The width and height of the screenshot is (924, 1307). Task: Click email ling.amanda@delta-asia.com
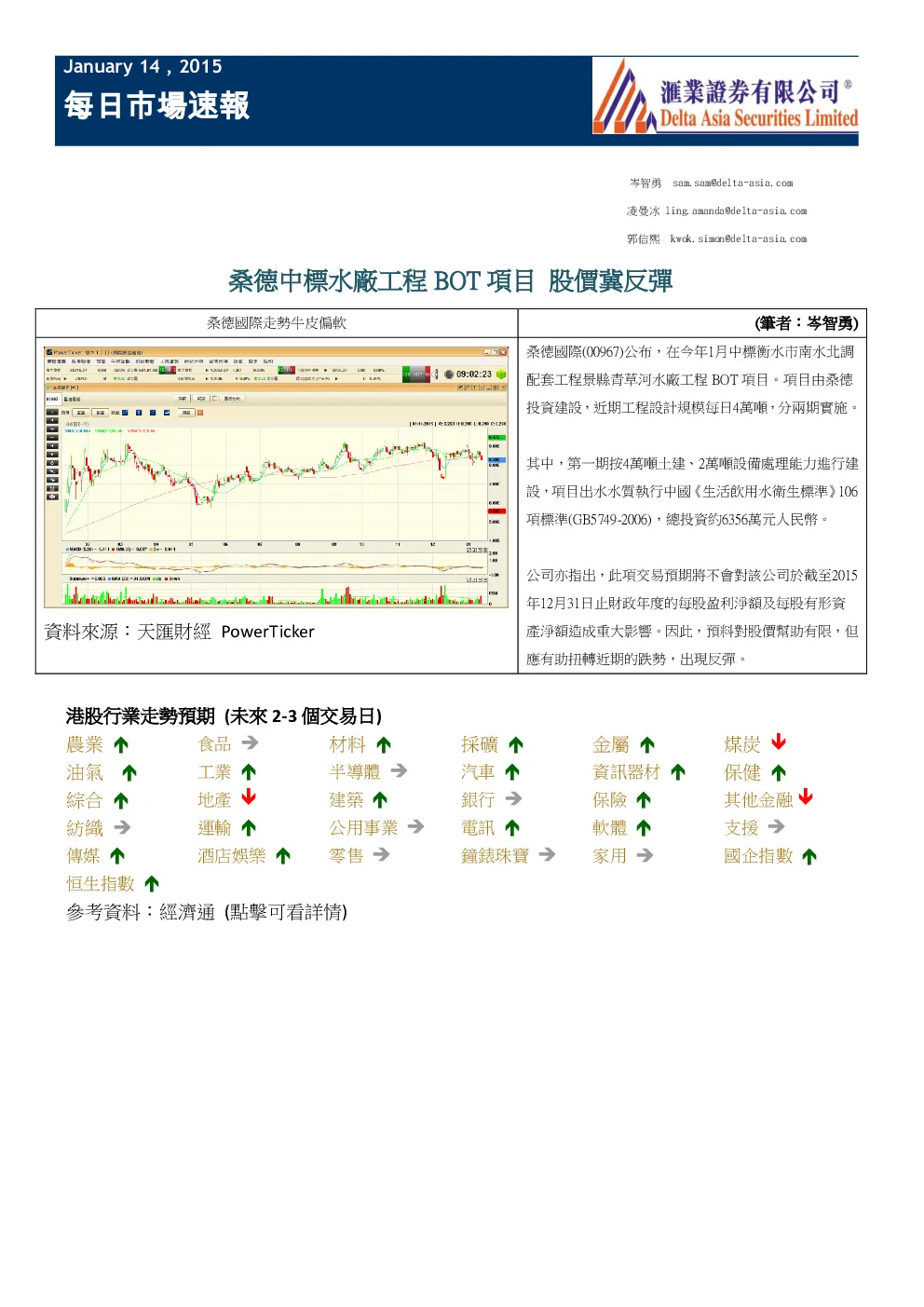click(736, 211)
